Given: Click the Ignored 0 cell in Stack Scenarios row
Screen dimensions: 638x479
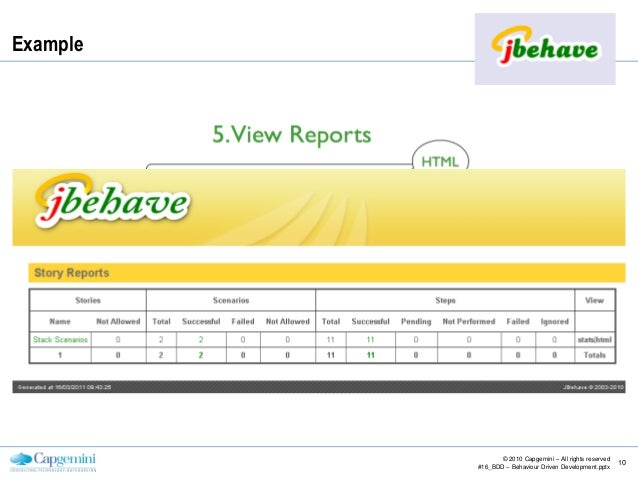Looking at the screenshot, I should [x=554, y=339].
